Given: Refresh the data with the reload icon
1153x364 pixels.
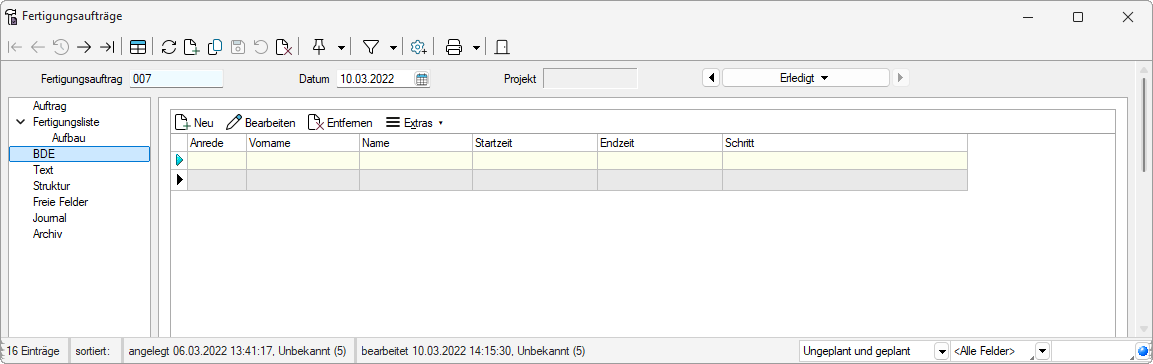Looking at the screenshot, I should [168, 47].
